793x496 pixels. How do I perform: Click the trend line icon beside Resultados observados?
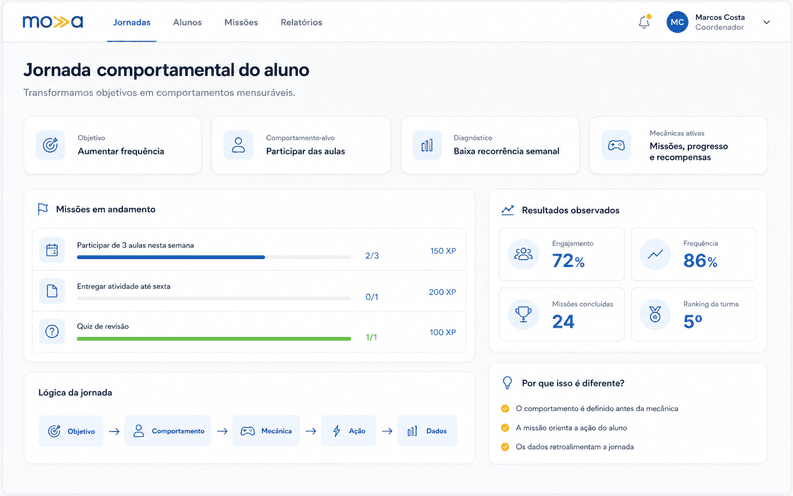pyautogui.click(x=507, y=210)
